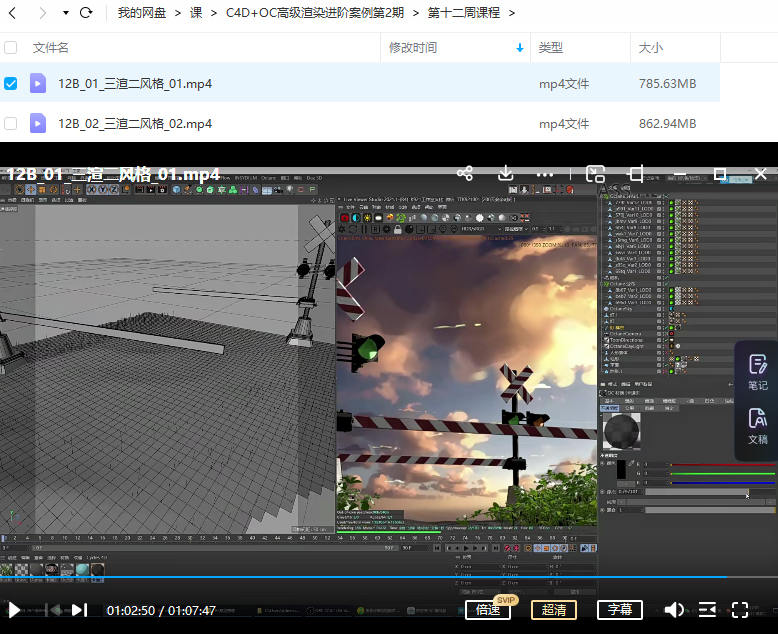Skip to the next video

(x=80, y=610)
